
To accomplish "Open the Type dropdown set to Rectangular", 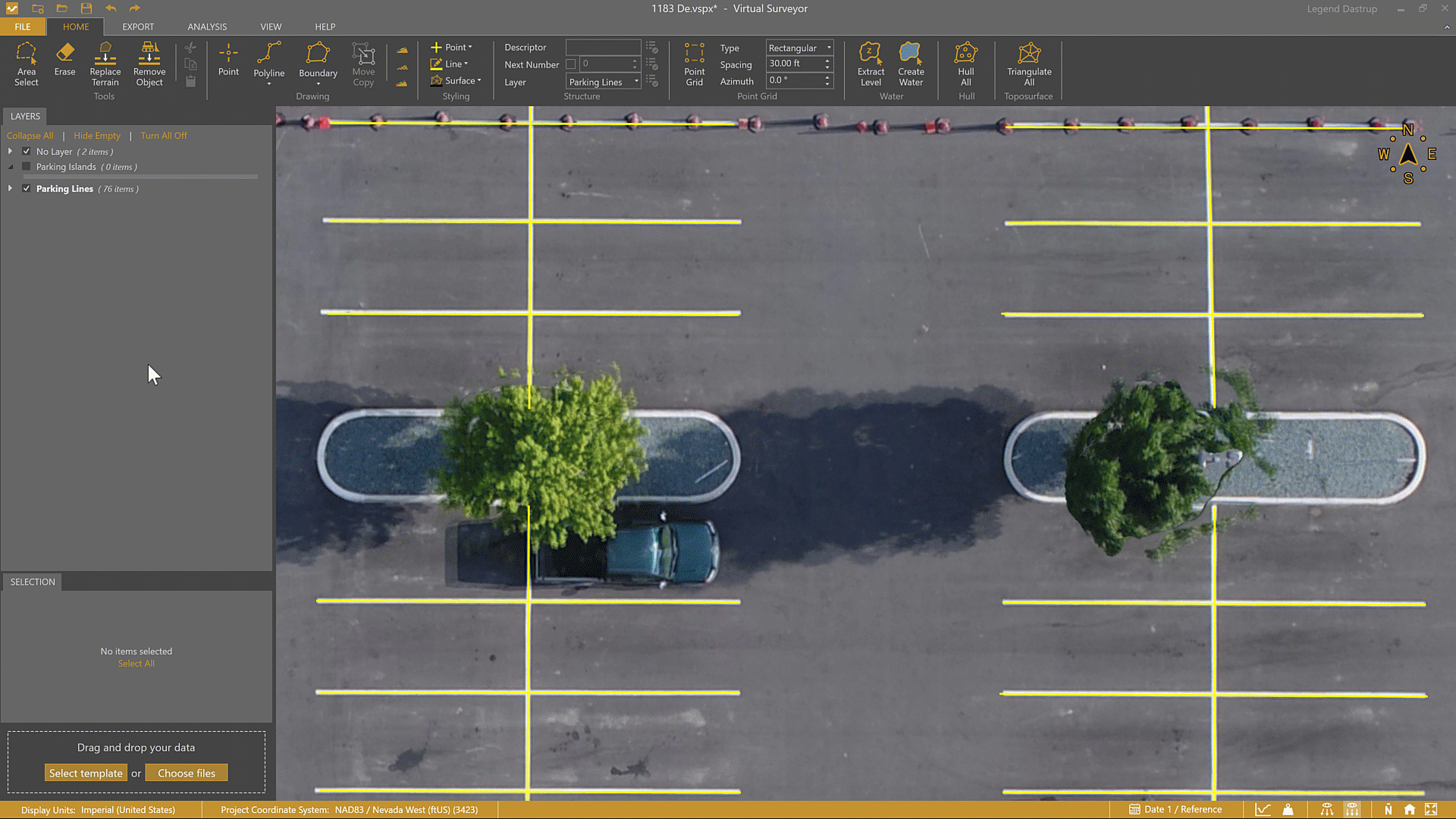I will (x=799, y=48).
